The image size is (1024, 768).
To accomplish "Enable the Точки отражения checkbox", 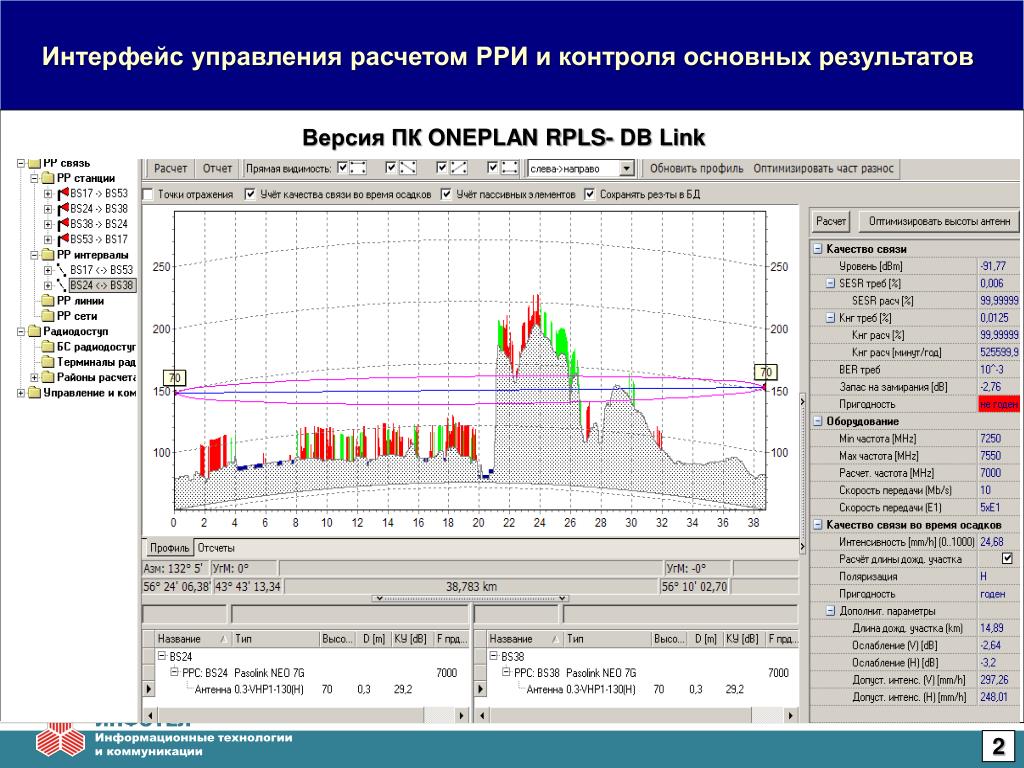I will tap(148, 195).
